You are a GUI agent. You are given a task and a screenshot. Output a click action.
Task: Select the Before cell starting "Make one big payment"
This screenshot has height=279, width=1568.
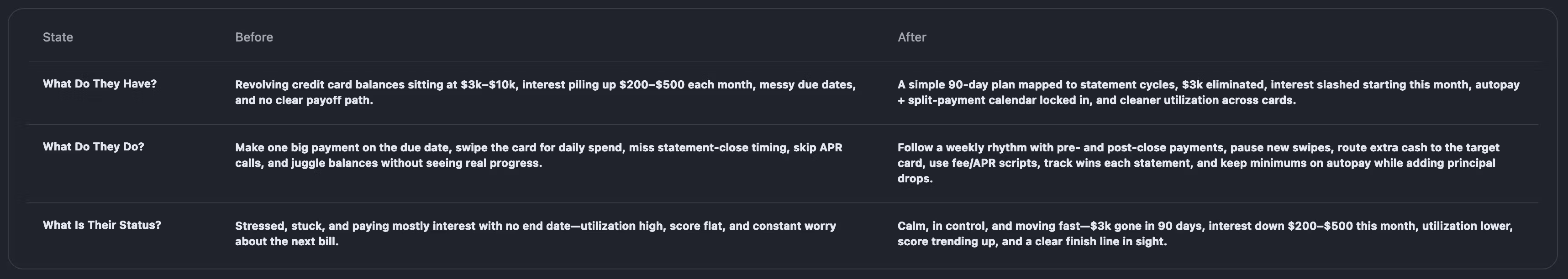click(x=539, y=155)
